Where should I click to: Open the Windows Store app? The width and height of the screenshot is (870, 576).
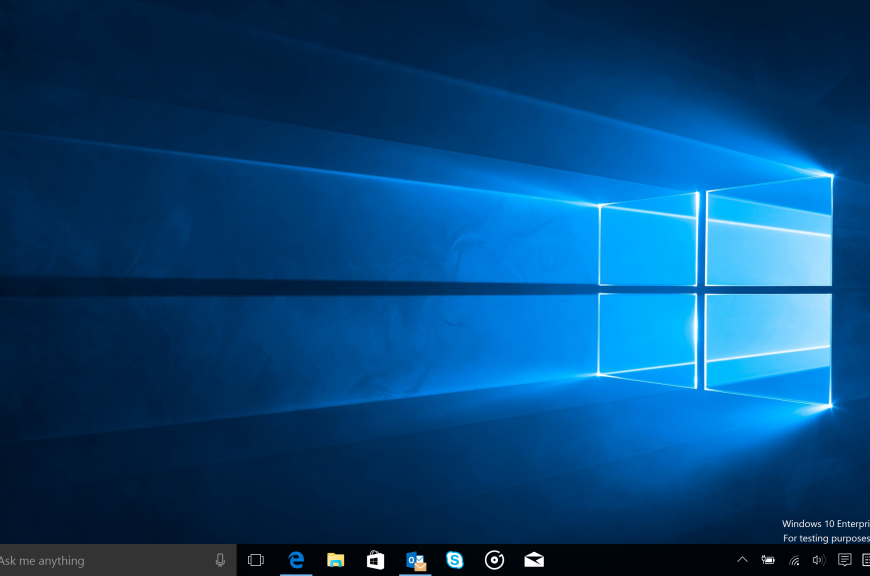(x=376, y=560)
